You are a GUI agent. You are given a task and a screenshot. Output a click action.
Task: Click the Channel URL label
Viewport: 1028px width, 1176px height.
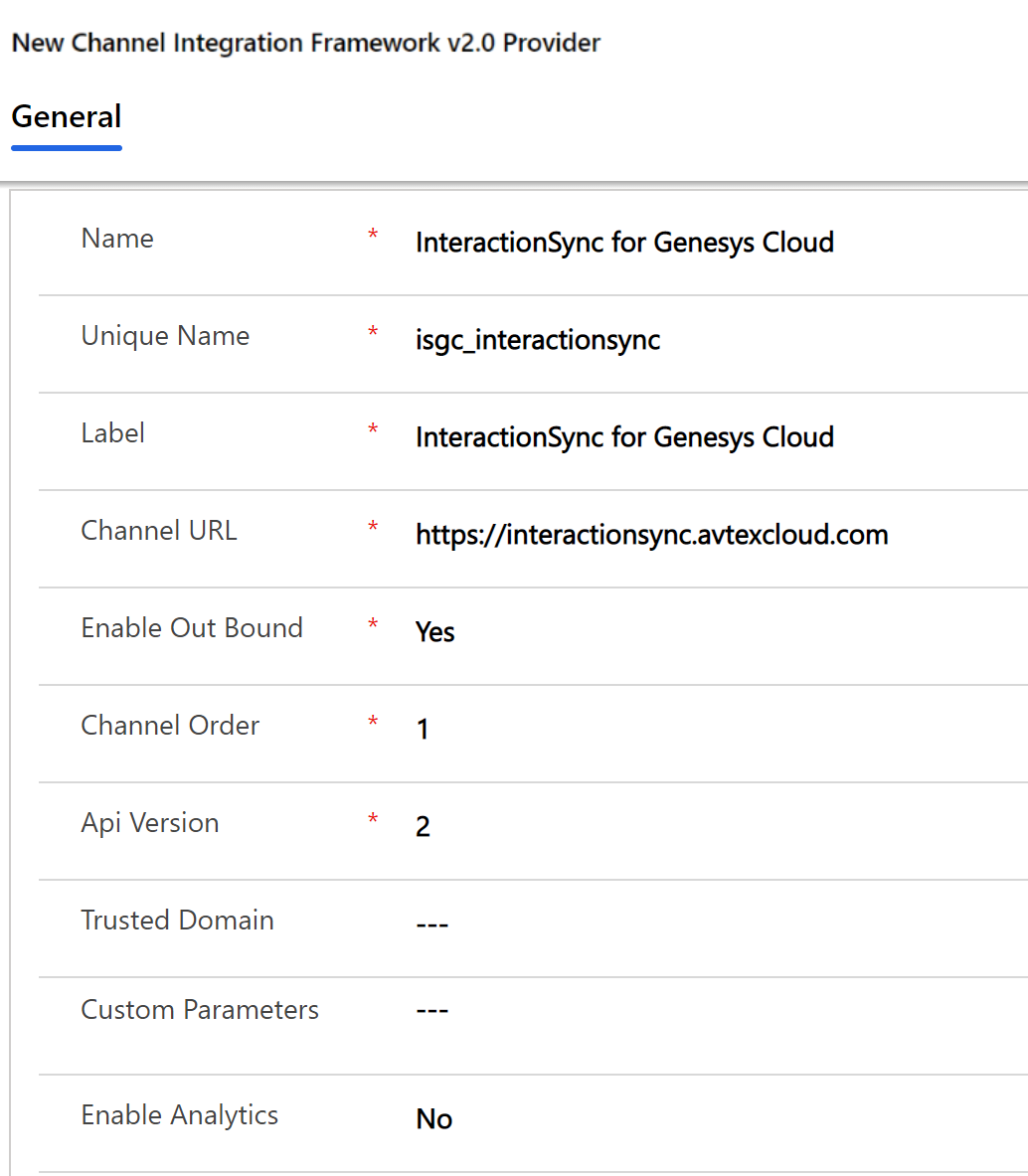point(159,530)
